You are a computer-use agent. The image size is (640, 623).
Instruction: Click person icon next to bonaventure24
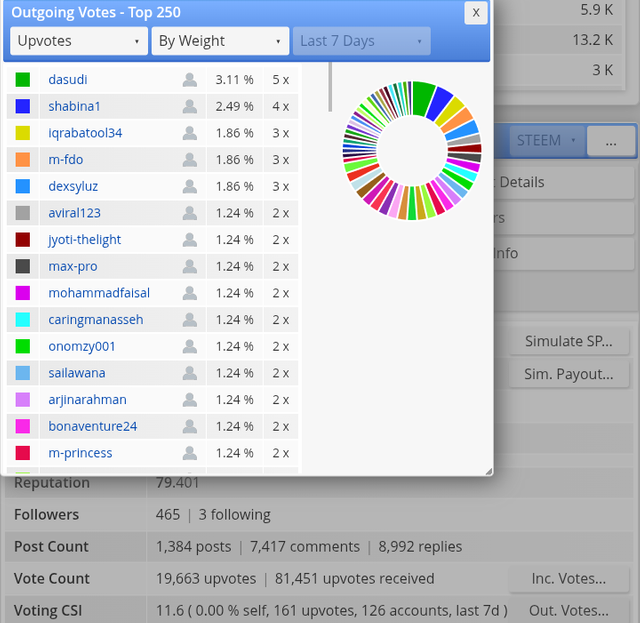pos(189,426)
